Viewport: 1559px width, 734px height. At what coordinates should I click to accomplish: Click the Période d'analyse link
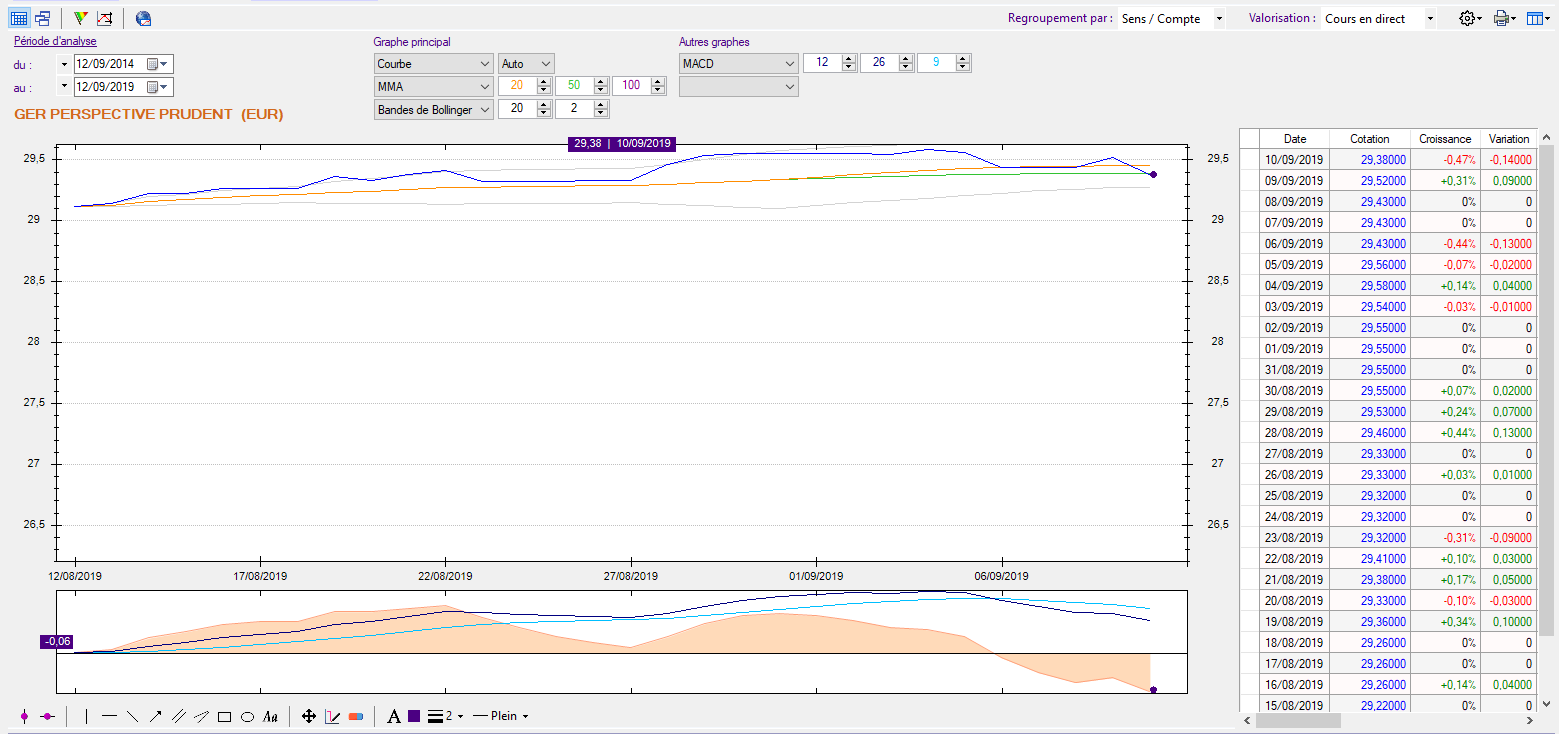click(55, 41)
